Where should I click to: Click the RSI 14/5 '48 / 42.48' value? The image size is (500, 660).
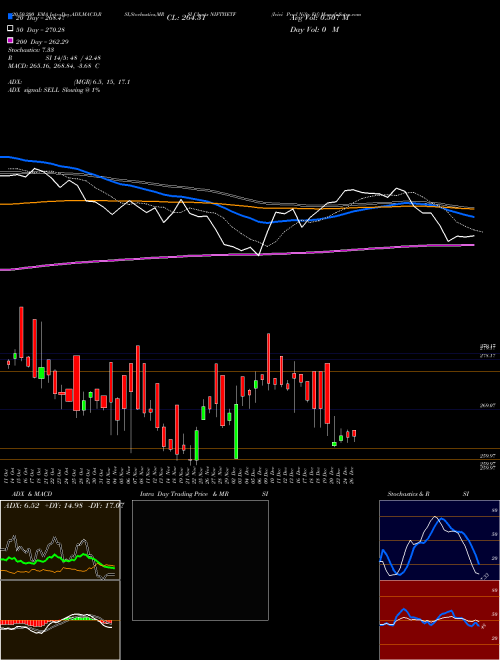click(x=84, y=58)
